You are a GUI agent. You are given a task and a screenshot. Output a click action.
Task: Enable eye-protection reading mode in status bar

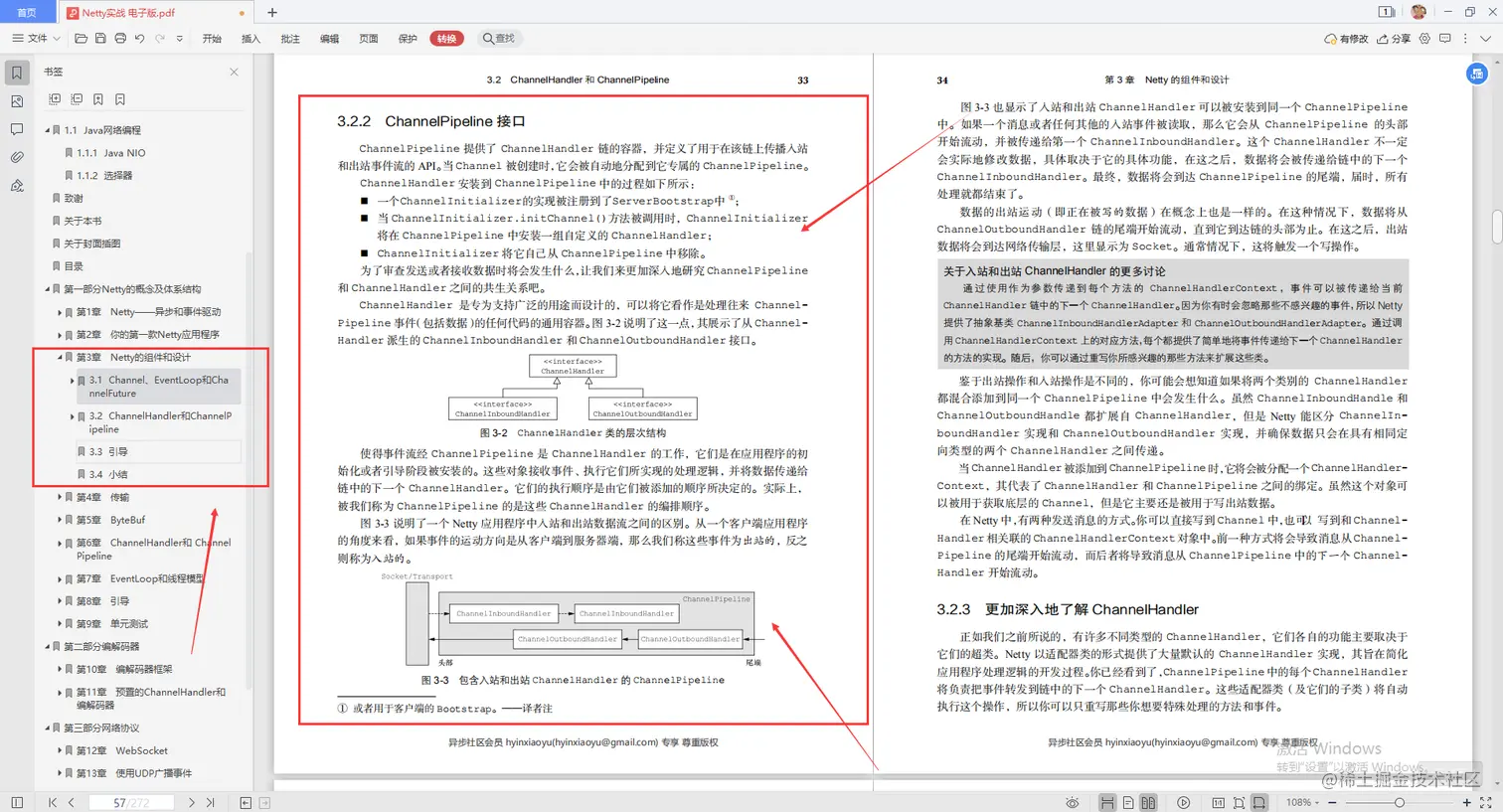click(x=1072, y=803)
